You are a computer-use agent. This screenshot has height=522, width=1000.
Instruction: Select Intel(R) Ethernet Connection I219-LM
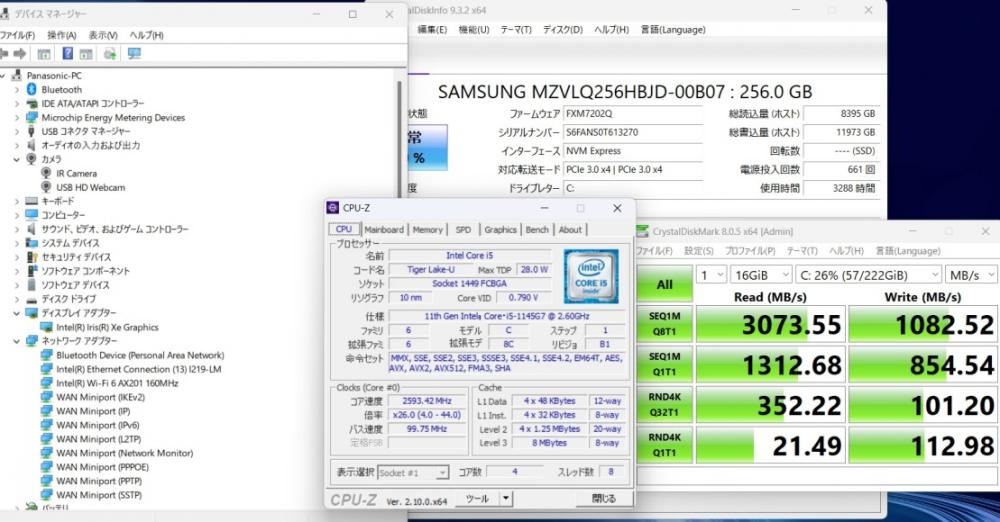(138, 369)
